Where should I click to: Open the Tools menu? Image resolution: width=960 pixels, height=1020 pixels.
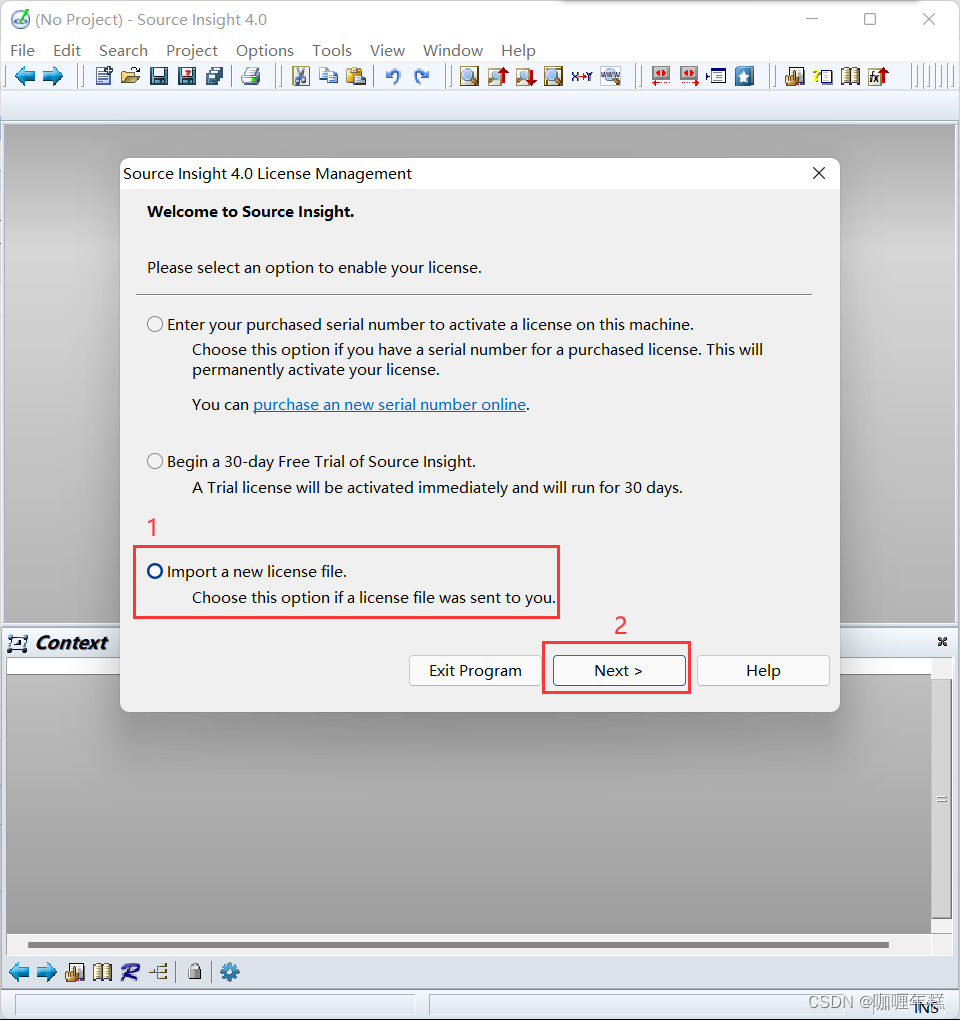(332, 50)
